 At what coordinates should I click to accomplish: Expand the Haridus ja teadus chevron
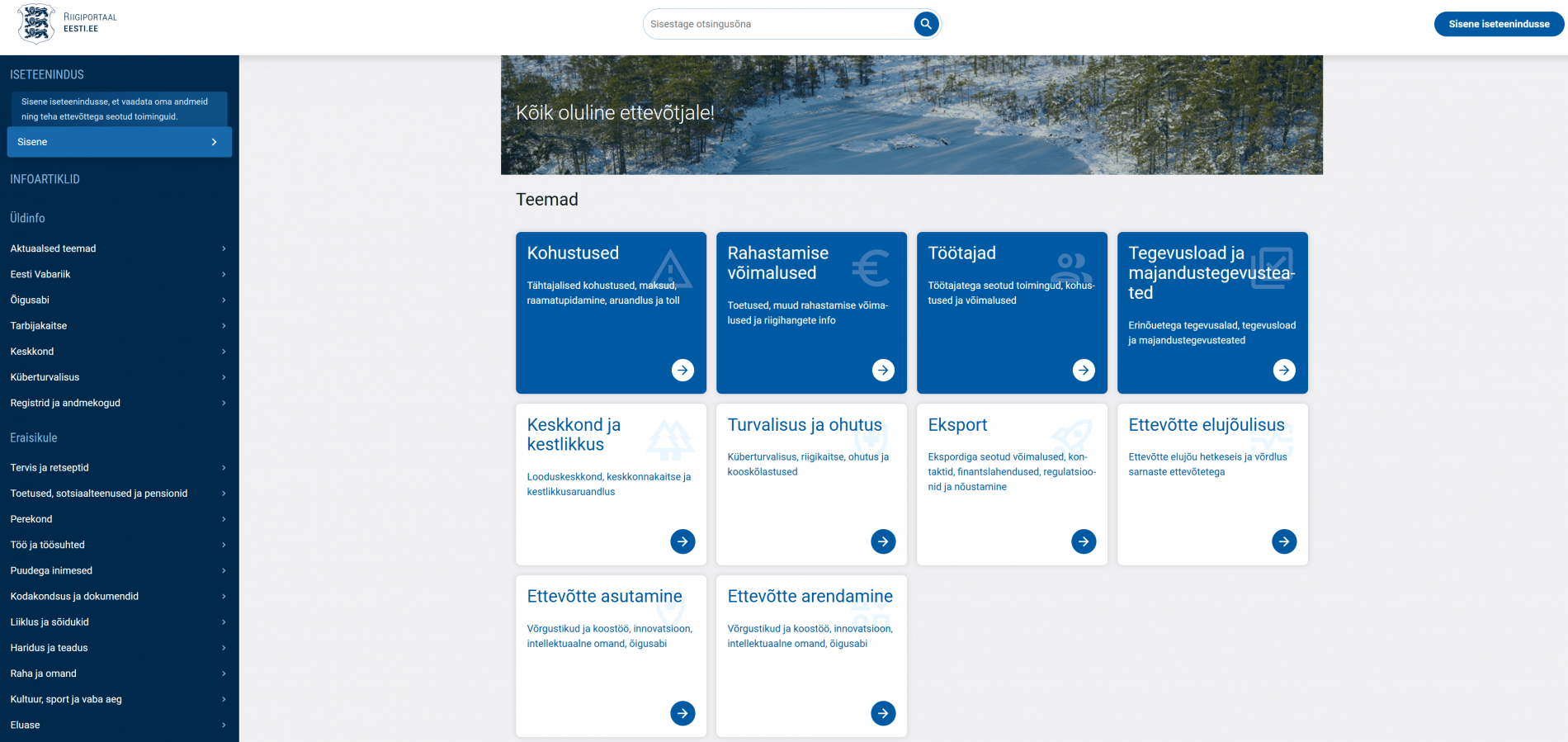point(224,648)
